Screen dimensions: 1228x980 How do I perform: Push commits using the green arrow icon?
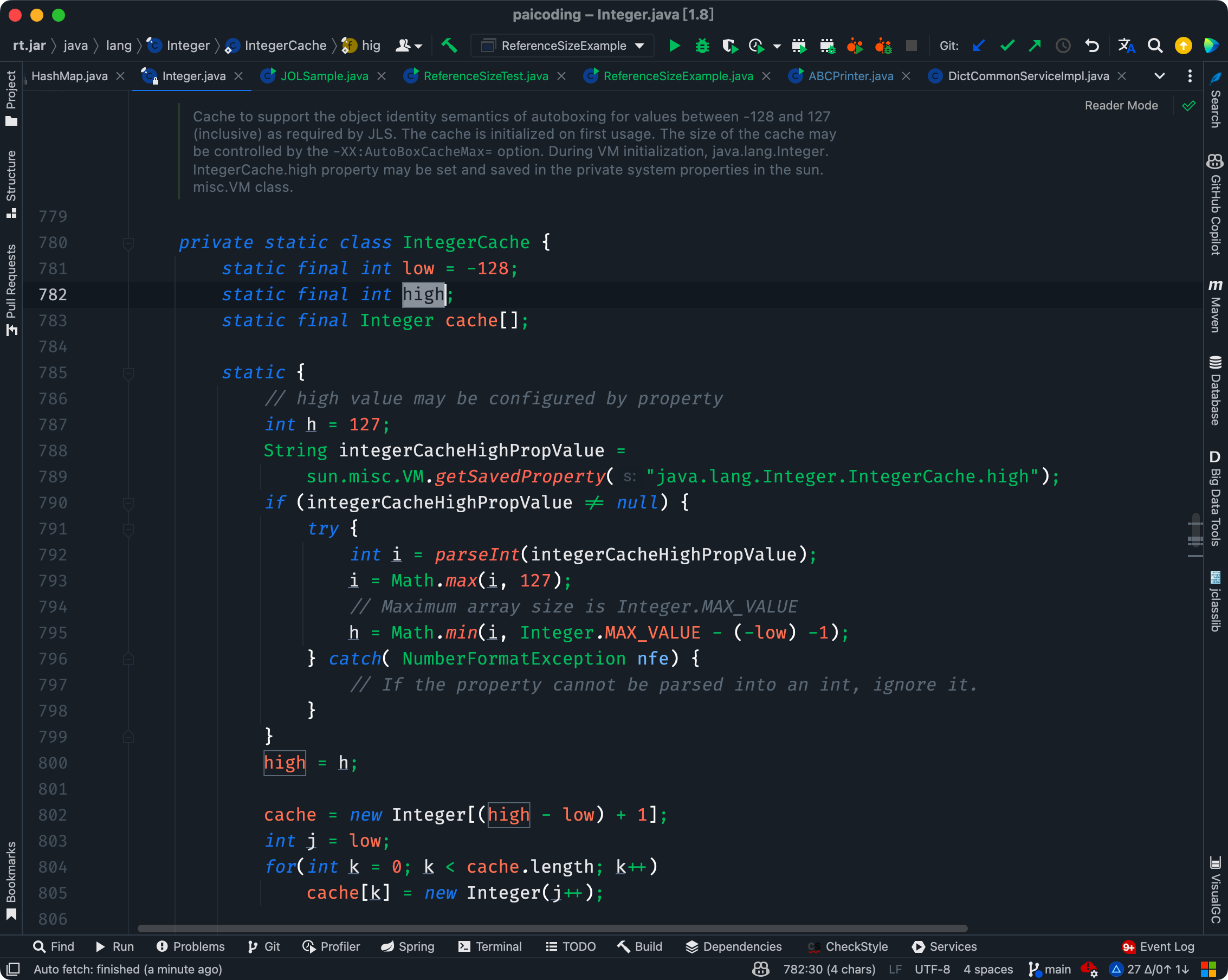pyautogui.click(x=1036, y=45)
